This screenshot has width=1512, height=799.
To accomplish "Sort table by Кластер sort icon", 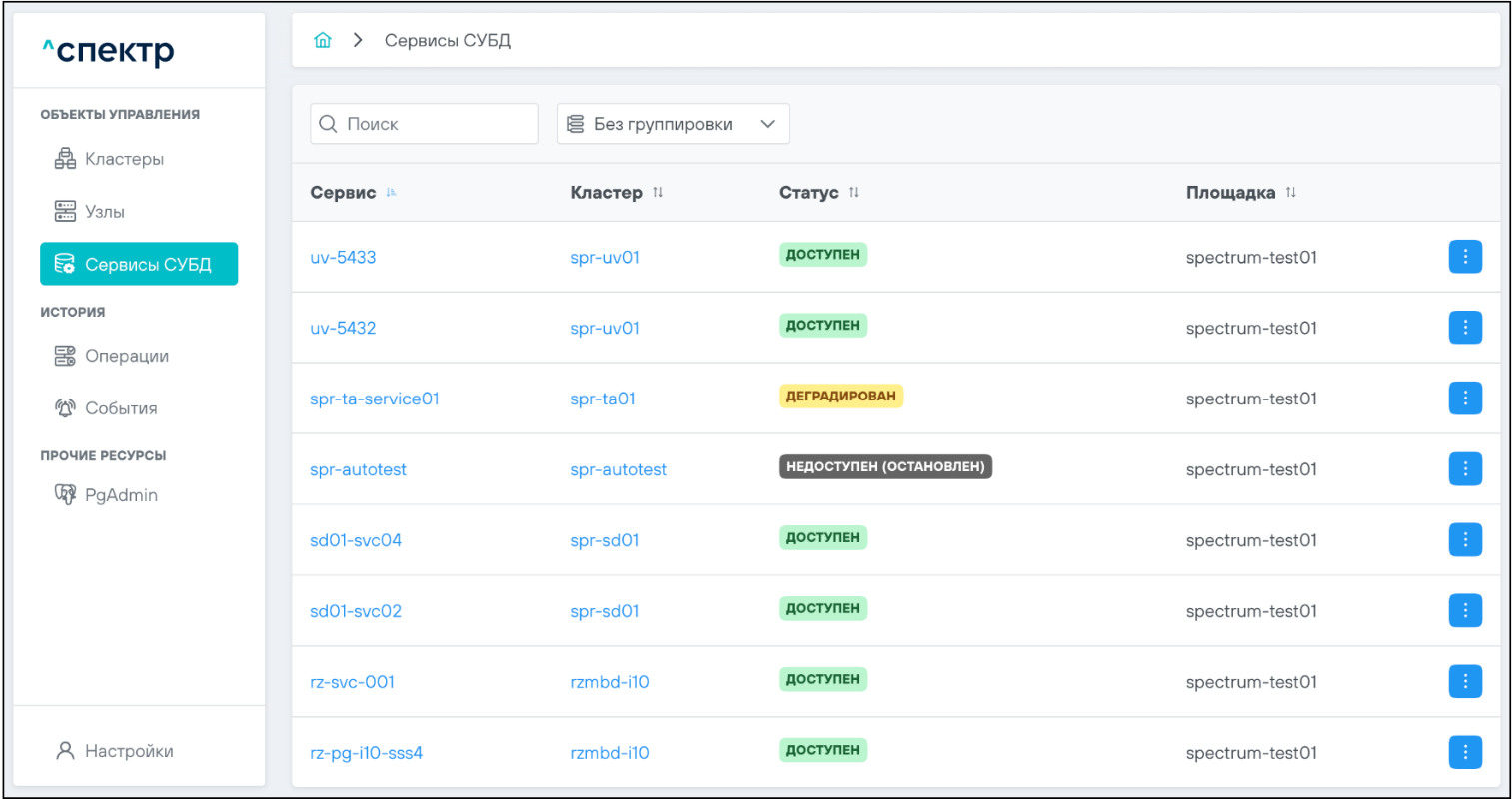I will tap(658, 193).
